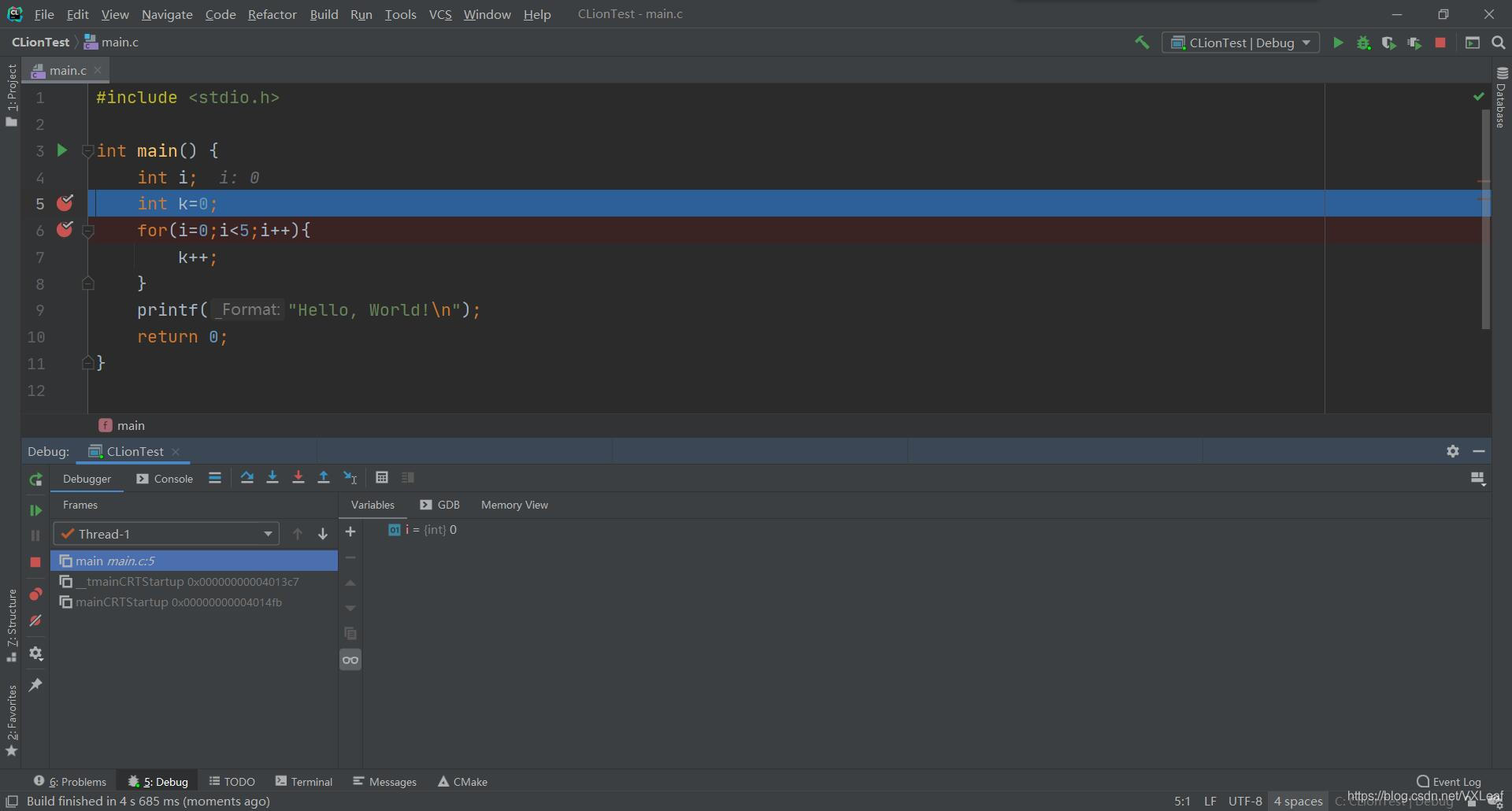
Task: Select main main.c:5 stack frame
Action: [194, 561]
